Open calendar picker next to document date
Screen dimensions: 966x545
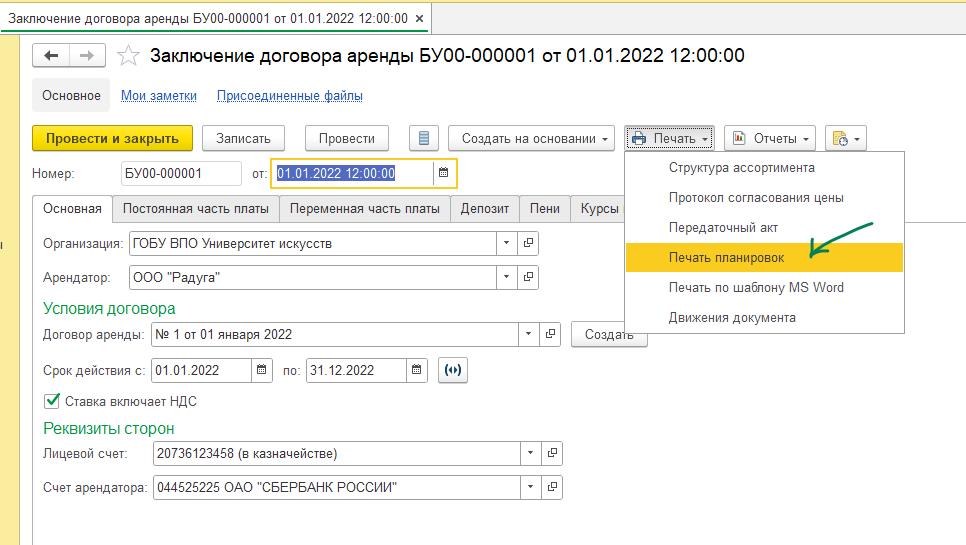(x=442, y=173)
